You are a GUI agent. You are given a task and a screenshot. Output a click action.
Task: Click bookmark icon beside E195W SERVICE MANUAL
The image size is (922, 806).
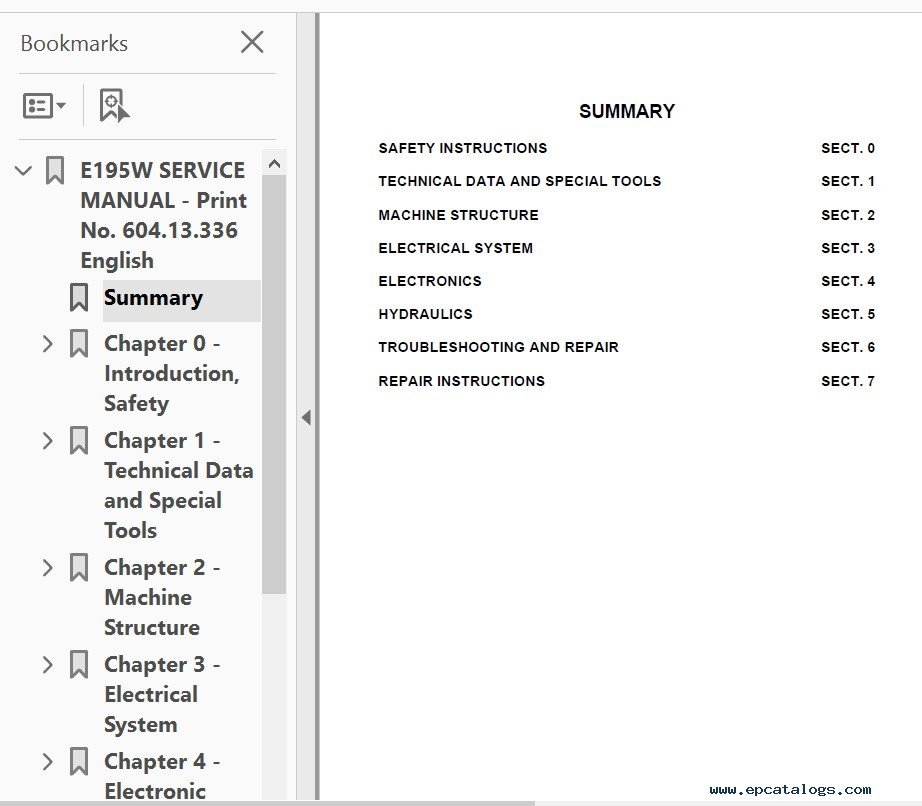click(55, 170)
